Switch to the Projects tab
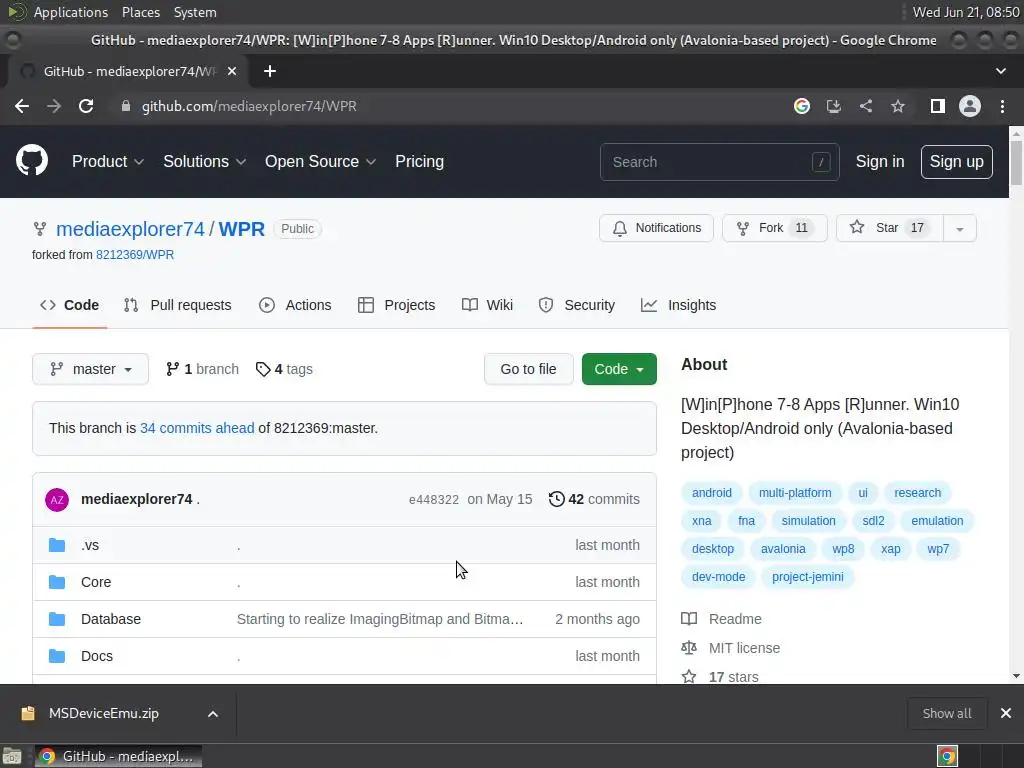Viewport: 1024px width, 768px height. pyautogui.click(x=396, y=305)
